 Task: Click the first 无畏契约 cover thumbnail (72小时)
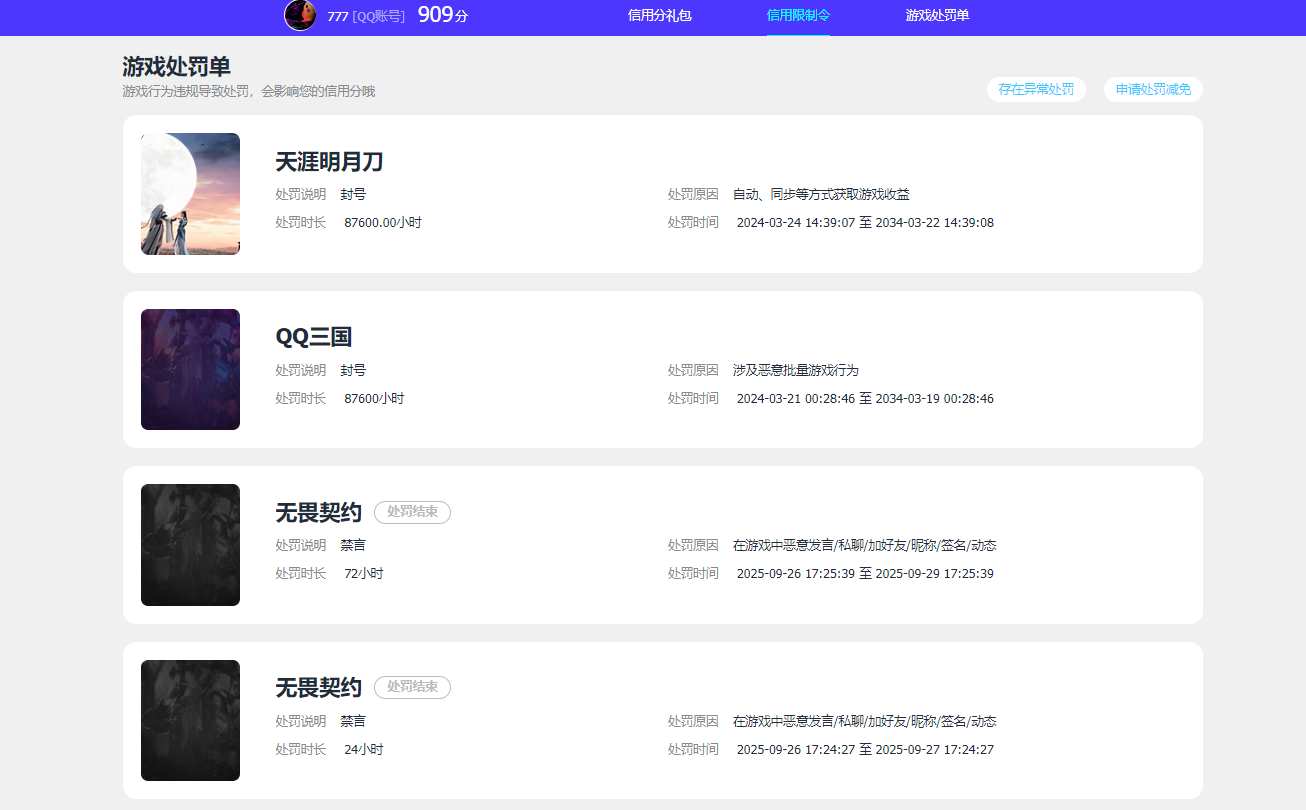click(190, 545)
